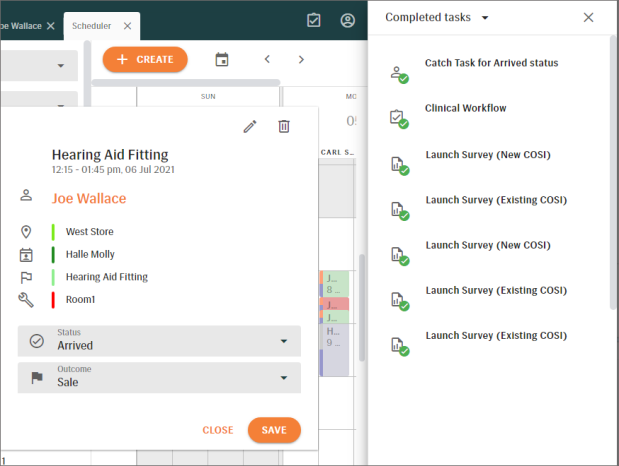Click the Room1 resource text
The image size is (619, 466).
[81, 300]
